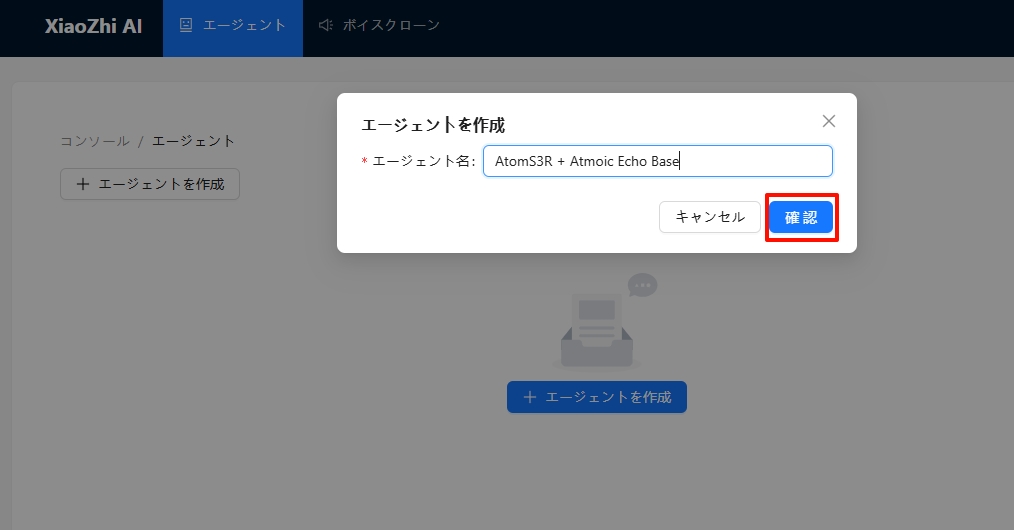Click the エージェント breadcrumb item

click(193, 141)
